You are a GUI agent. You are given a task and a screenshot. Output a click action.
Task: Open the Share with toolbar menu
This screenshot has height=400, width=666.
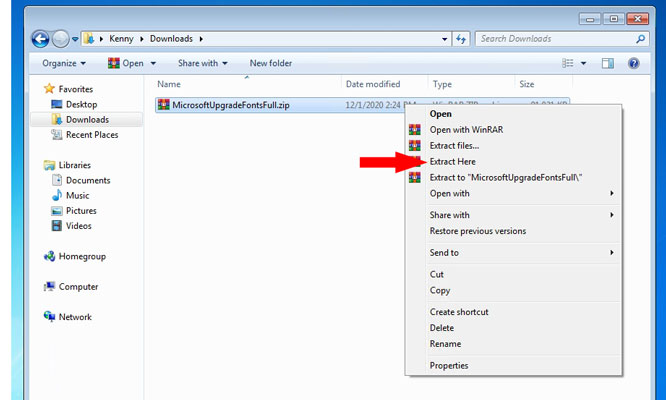(203, 63)
